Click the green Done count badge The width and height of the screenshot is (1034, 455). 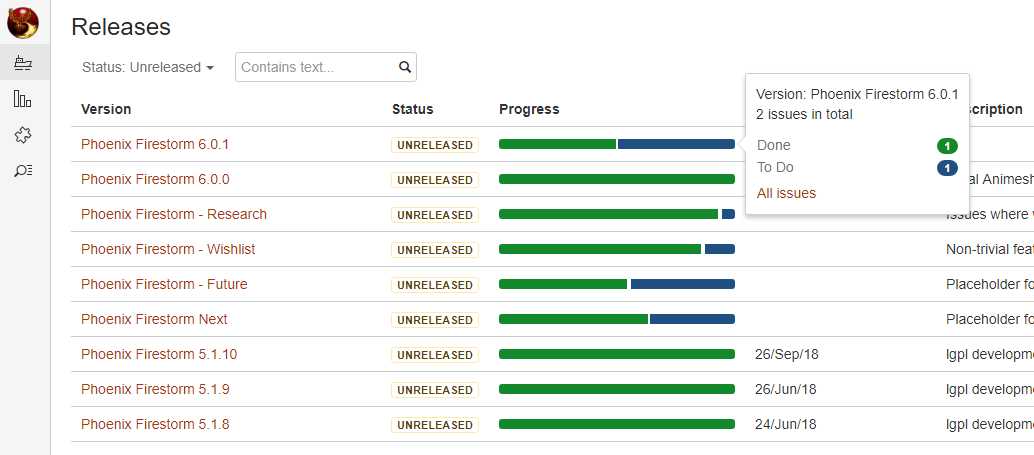[947, 146]
